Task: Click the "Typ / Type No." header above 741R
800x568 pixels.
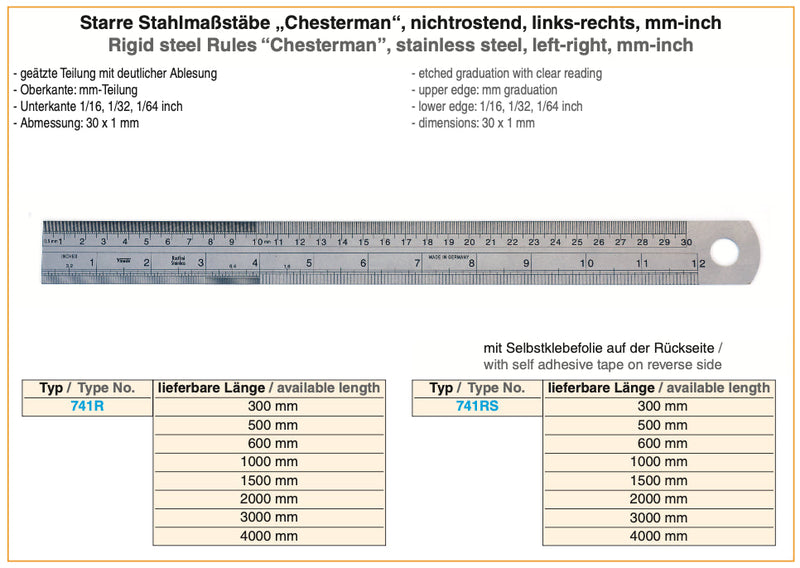Action: tap(87, 388)
